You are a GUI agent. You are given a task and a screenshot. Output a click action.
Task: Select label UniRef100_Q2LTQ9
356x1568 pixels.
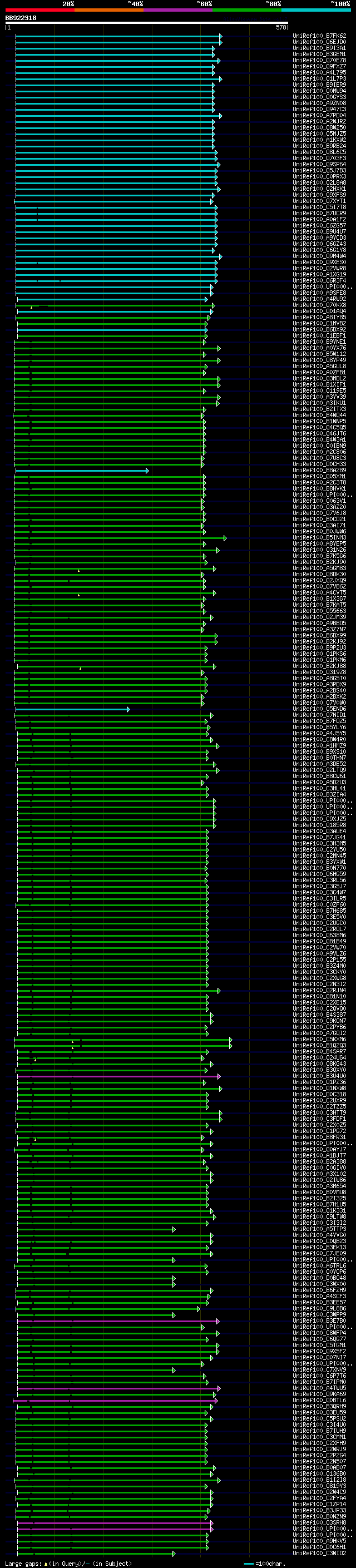pos(319,770)
